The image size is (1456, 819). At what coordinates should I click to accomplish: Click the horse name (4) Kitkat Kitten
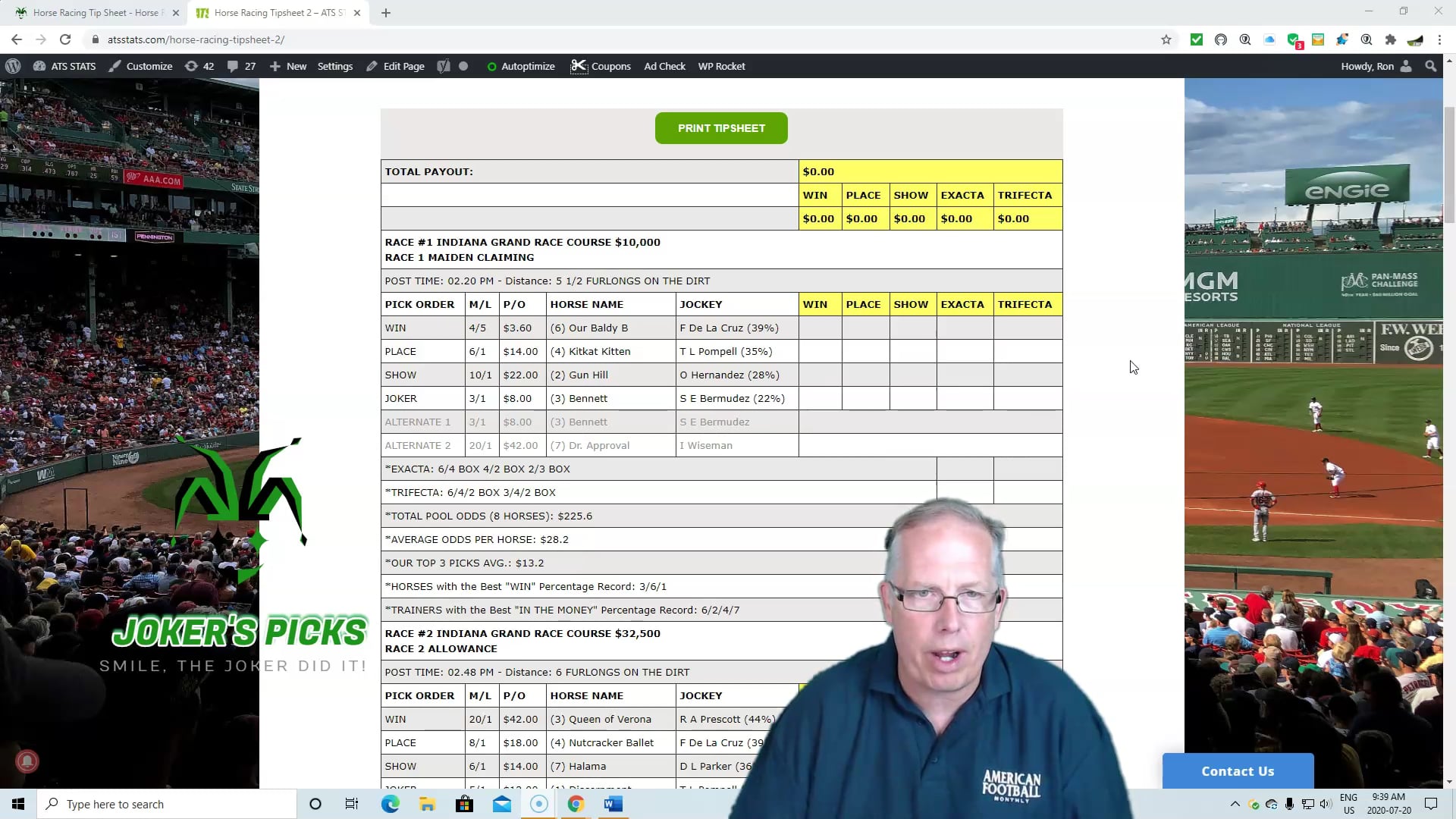[590, 351]
